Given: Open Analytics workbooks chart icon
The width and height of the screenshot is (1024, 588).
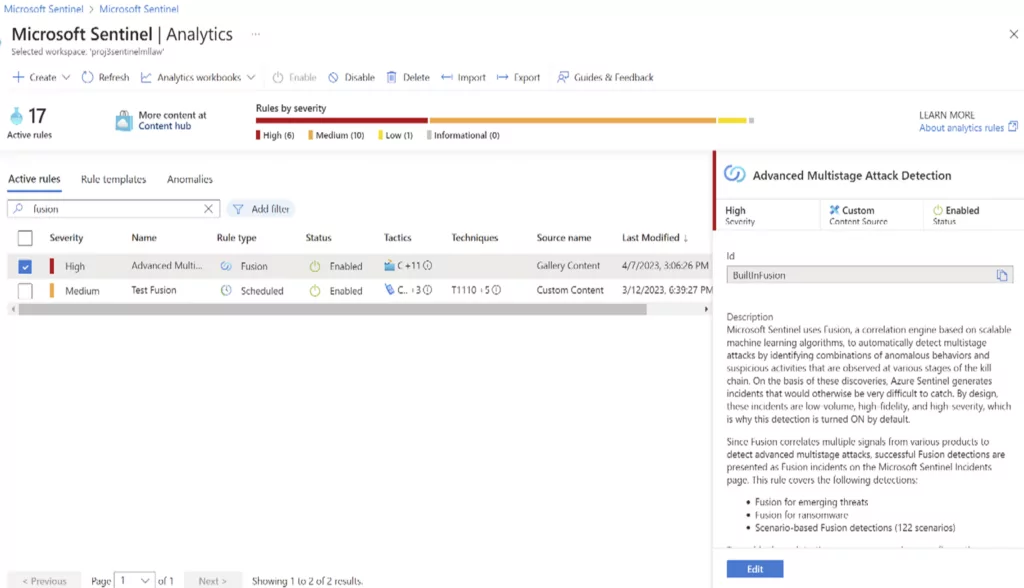Looking at the screenshot, I should click(x=146, y=77).
